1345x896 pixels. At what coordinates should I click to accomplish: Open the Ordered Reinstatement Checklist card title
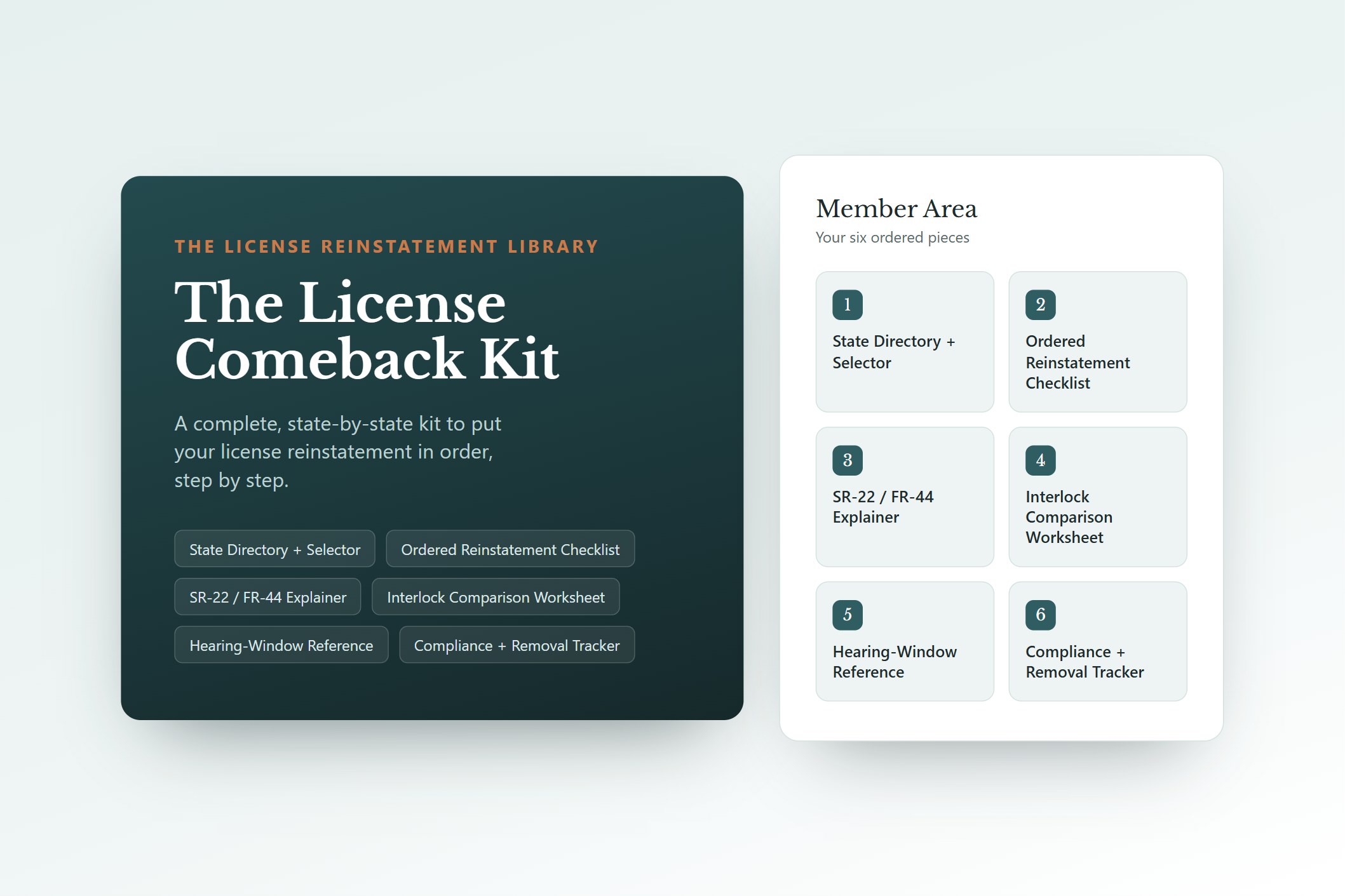(1078, 362)
